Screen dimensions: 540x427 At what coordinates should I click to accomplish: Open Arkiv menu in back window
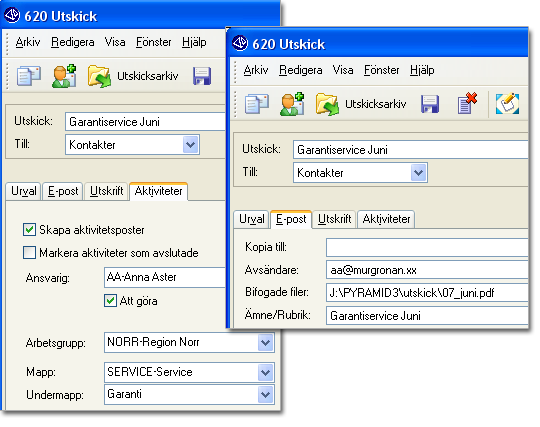tap(28, 42)
